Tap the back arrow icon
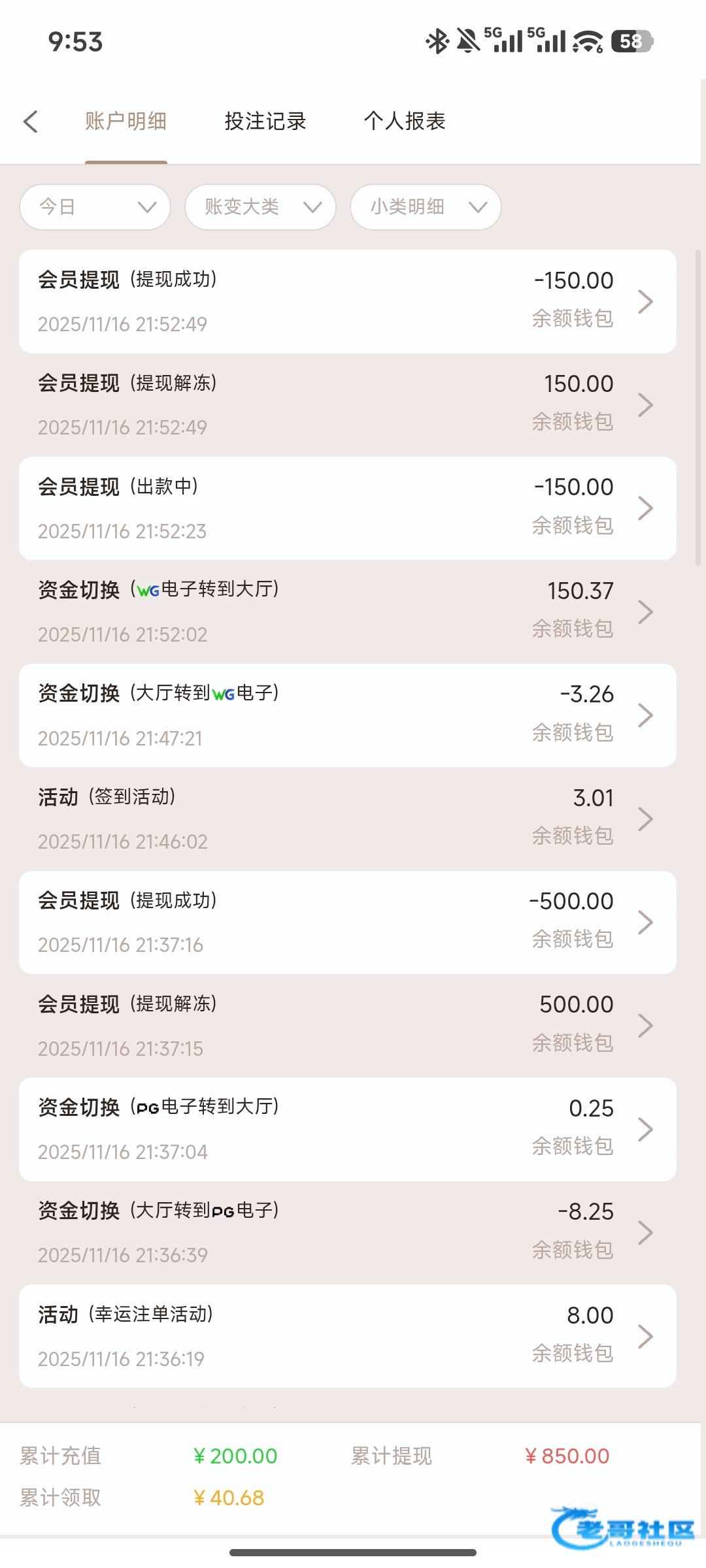 coord(31,122)
